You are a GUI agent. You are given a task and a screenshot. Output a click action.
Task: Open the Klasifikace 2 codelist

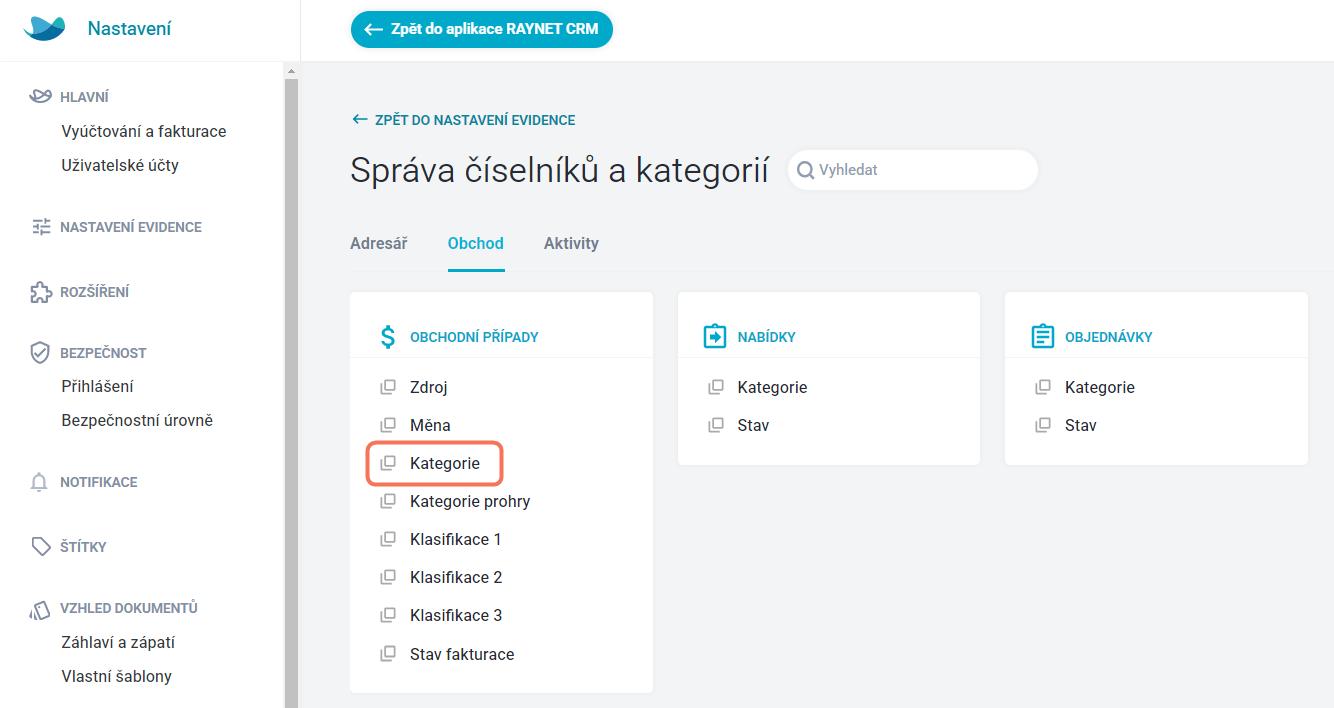(456, 577)
